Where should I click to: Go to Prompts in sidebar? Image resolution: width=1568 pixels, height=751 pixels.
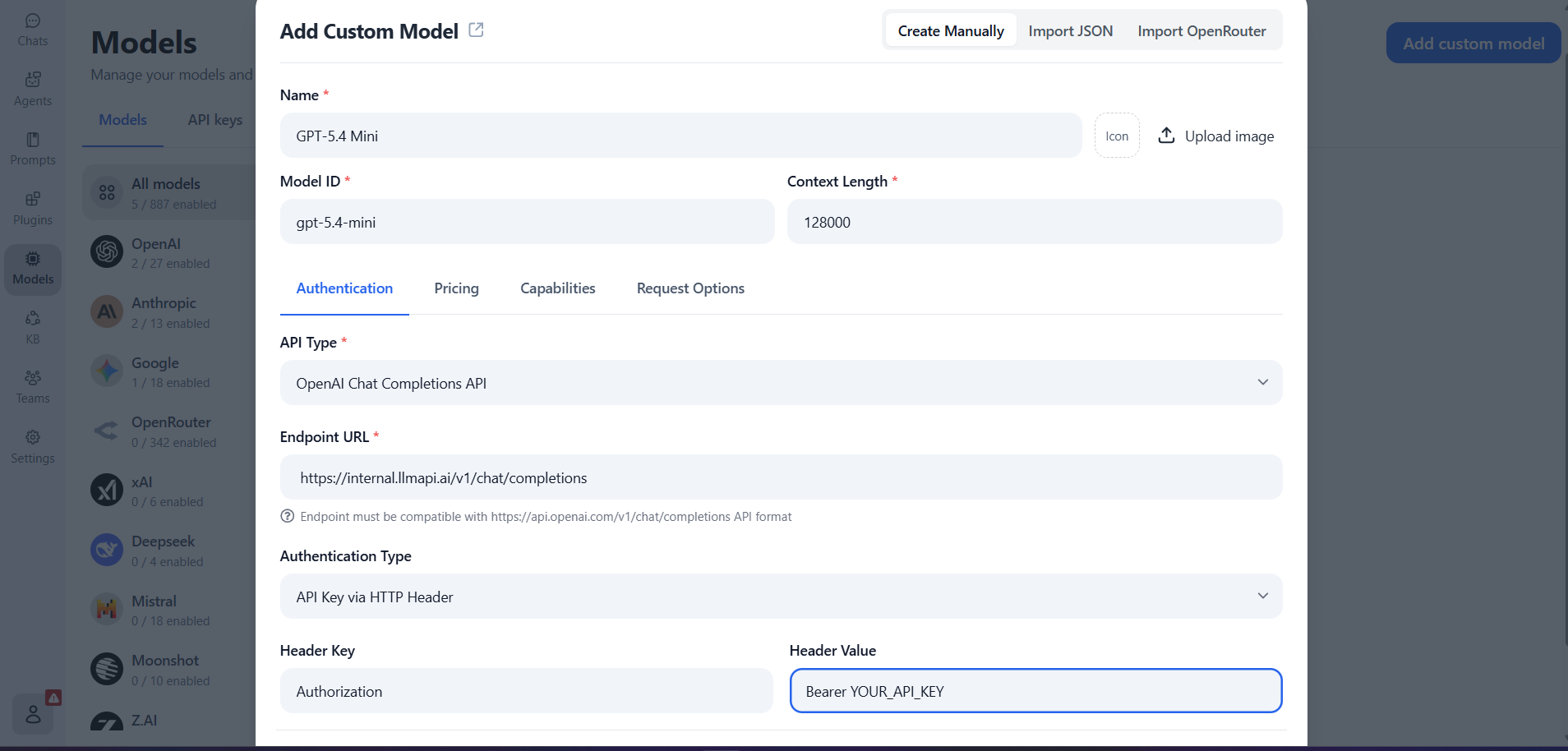point(33,149)
